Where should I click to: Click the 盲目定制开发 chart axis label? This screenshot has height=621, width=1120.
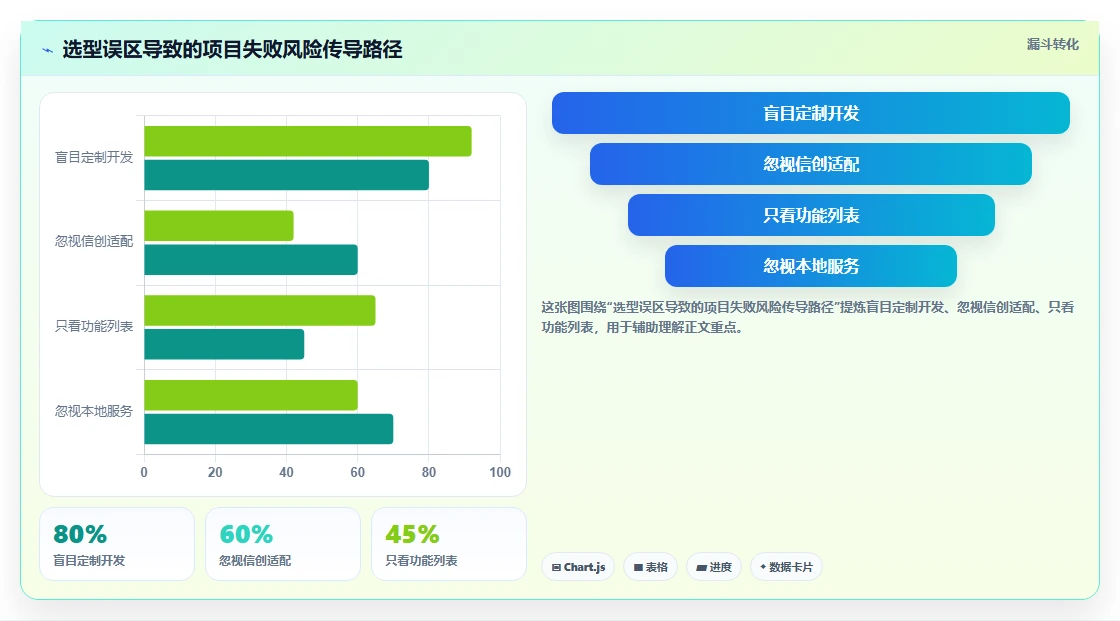pyautogui.click(x=94, y=157)
